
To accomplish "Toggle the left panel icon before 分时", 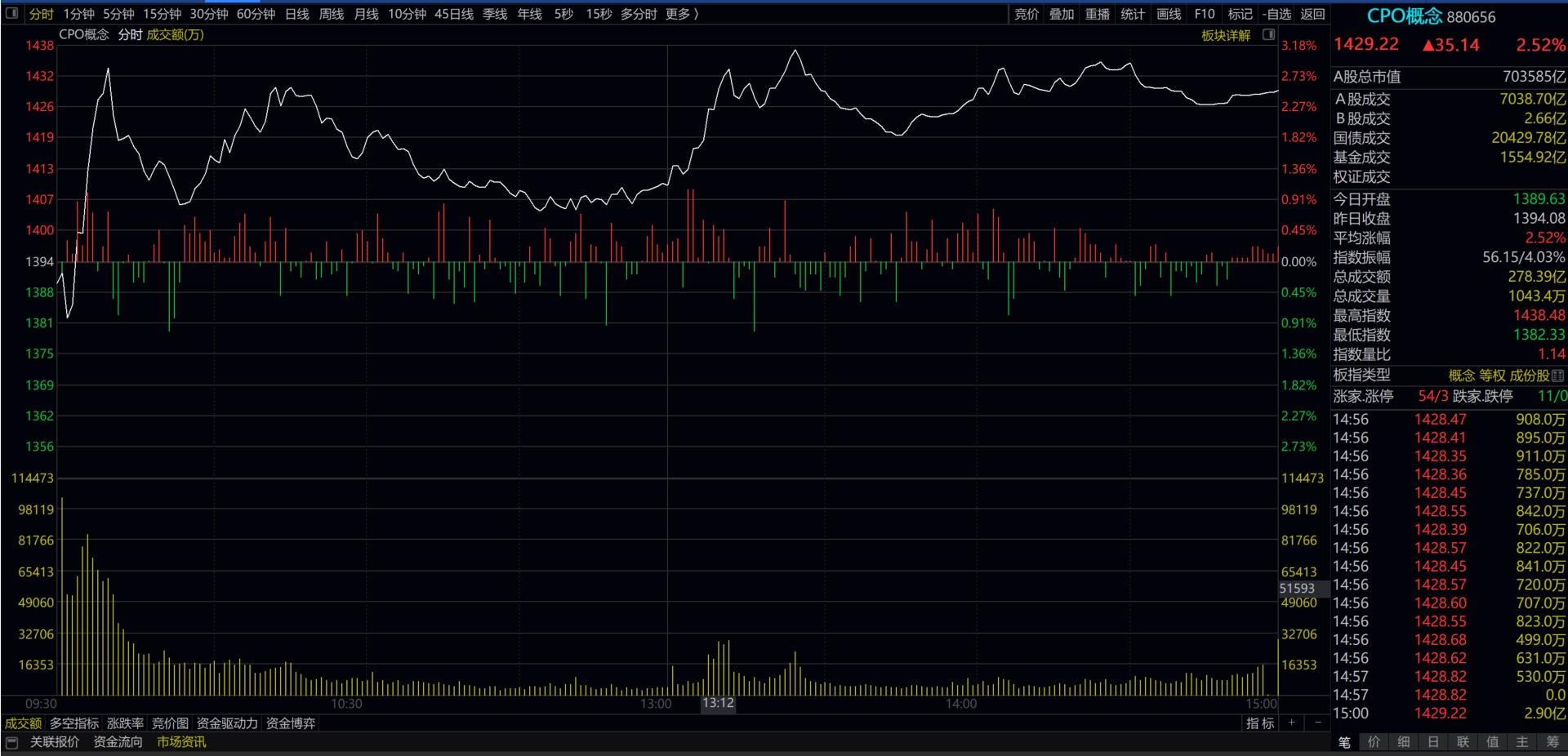I will point(12,13).
